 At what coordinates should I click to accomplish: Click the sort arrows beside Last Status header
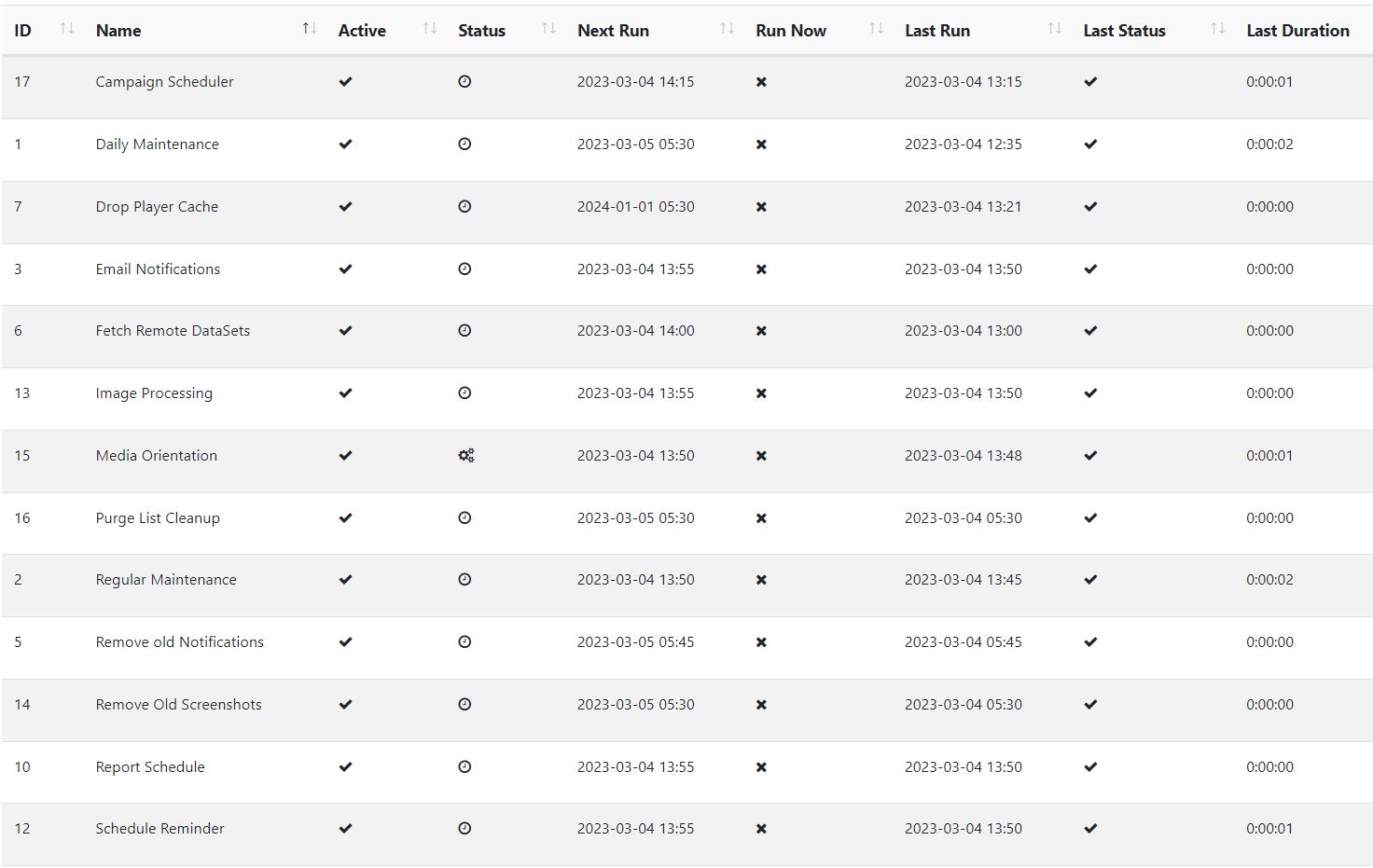(1217, 29)
